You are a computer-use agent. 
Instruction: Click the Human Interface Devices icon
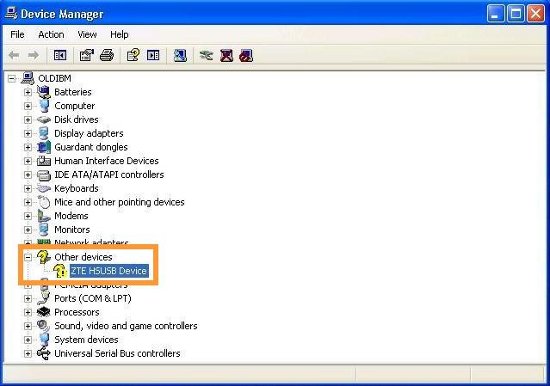(44, 161)
